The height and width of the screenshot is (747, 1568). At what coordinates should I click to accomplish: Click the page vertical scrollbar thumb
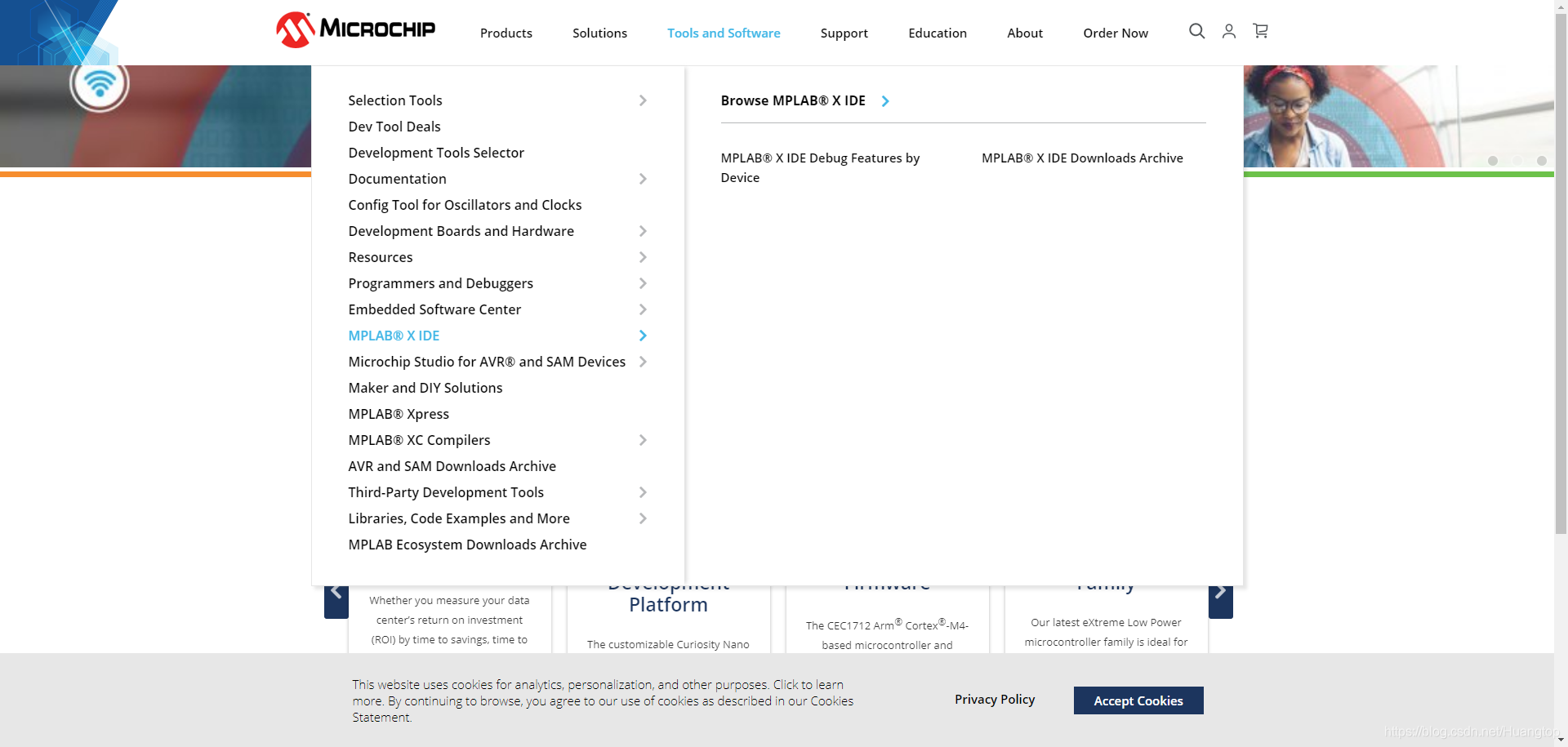coord(1561,273)
